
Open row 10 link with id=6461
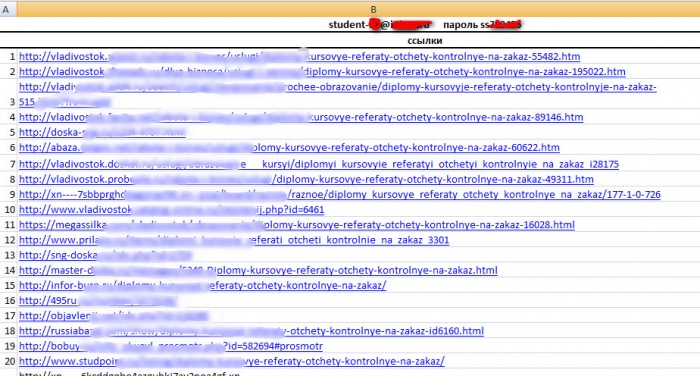click(171, 210)
